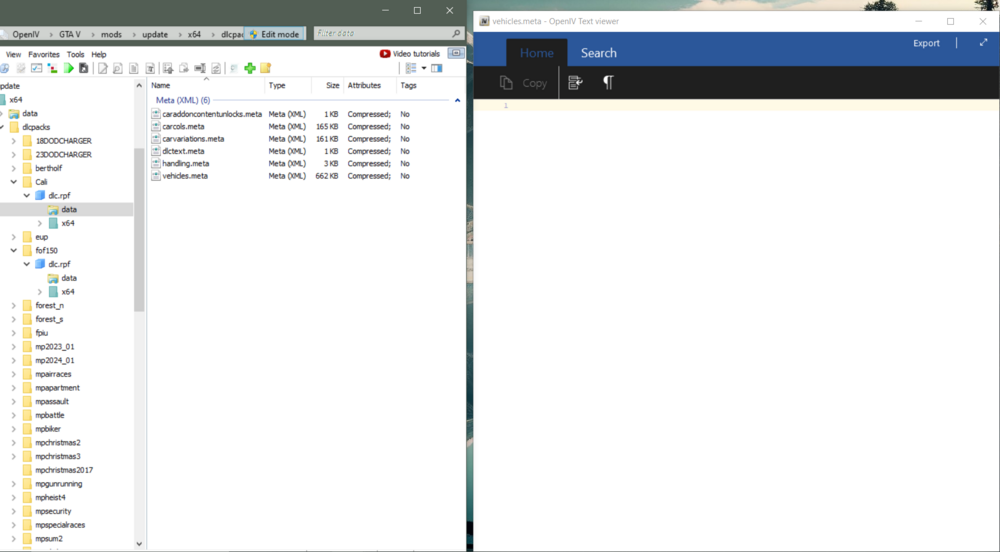Expand the mp2023_01 folder
This screenshot has height=552, width=1000.
13,347
